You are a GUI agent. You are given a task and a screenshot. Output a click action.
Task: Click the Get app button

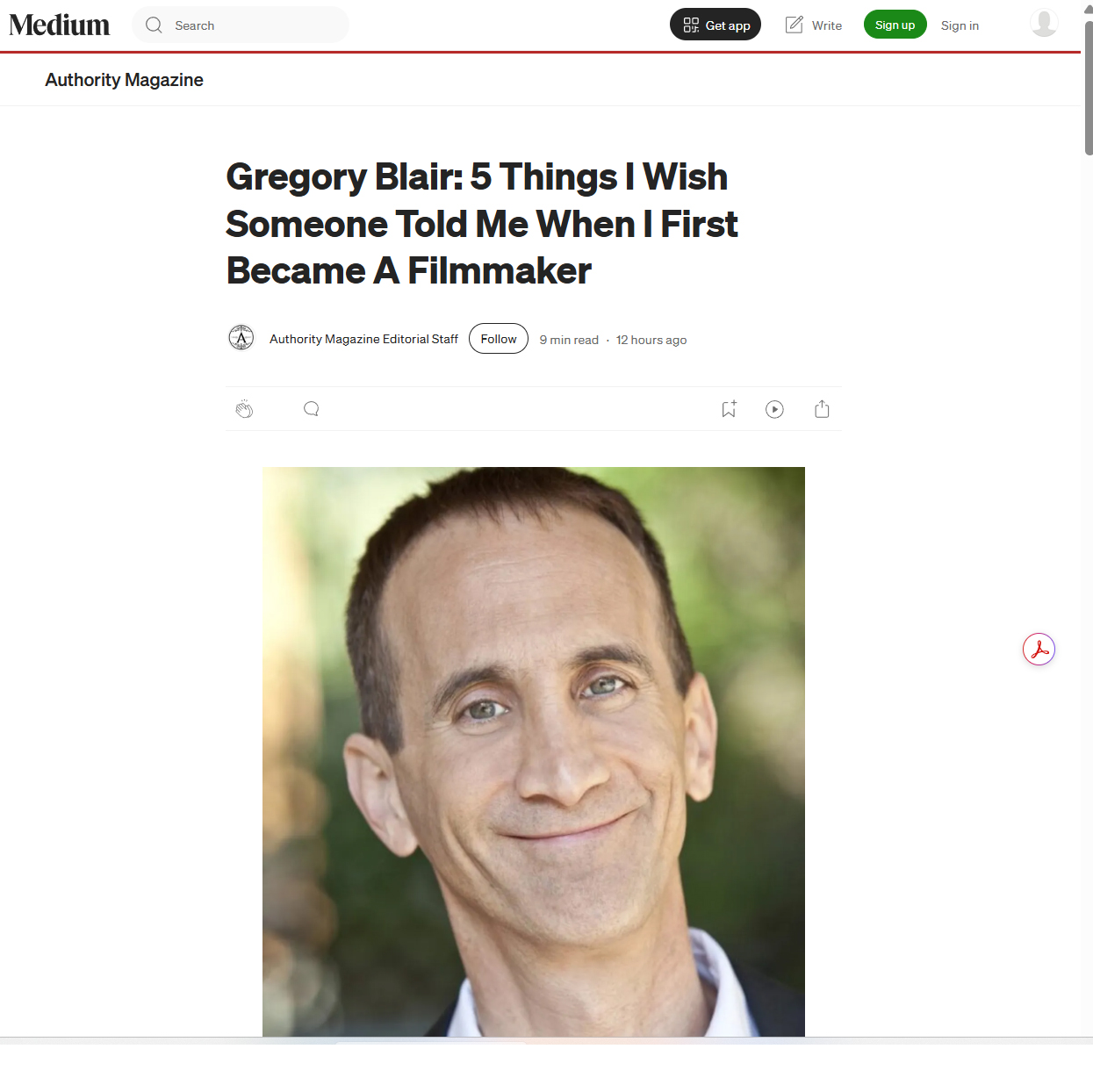point(715,25)
